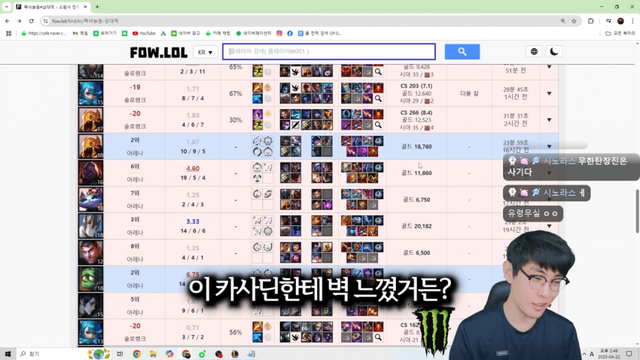Click the 6.75 KDA value
640x360 pixels.
pyautogui.click(x=193, y=274)
